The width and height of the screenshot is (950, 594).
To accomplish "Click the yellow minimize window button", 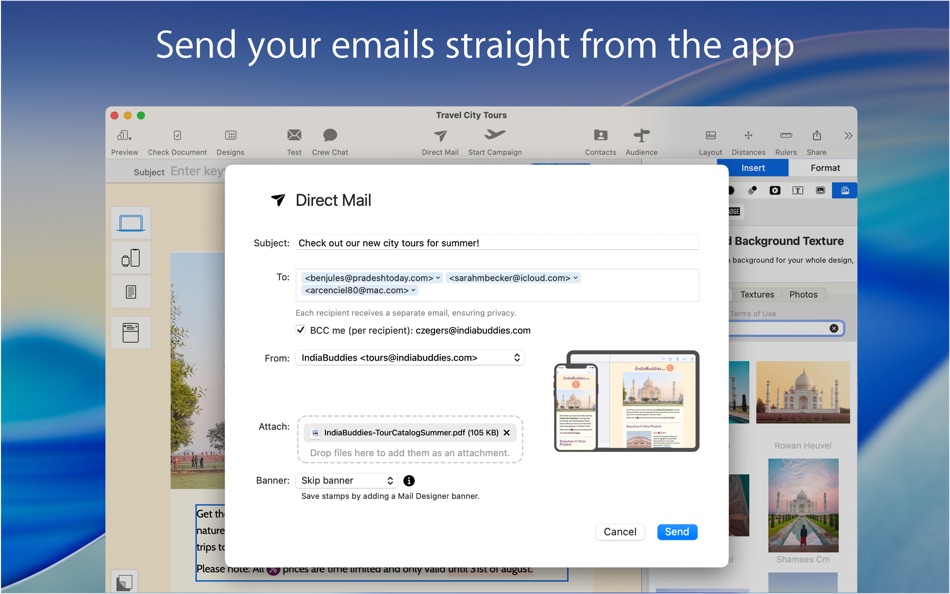I will (x=127, y=115).
